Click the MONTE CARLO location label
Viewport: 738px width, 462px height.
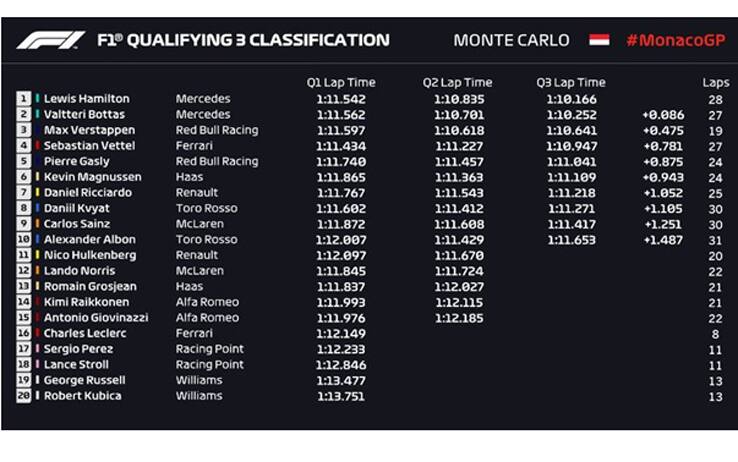511,41
